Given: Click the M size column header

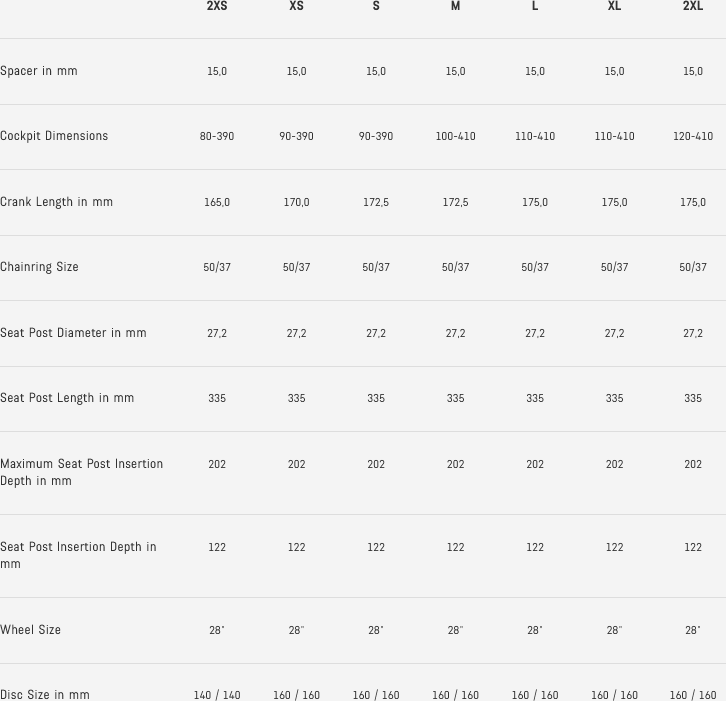Looking at the screenshot, I should click(455, 6).
